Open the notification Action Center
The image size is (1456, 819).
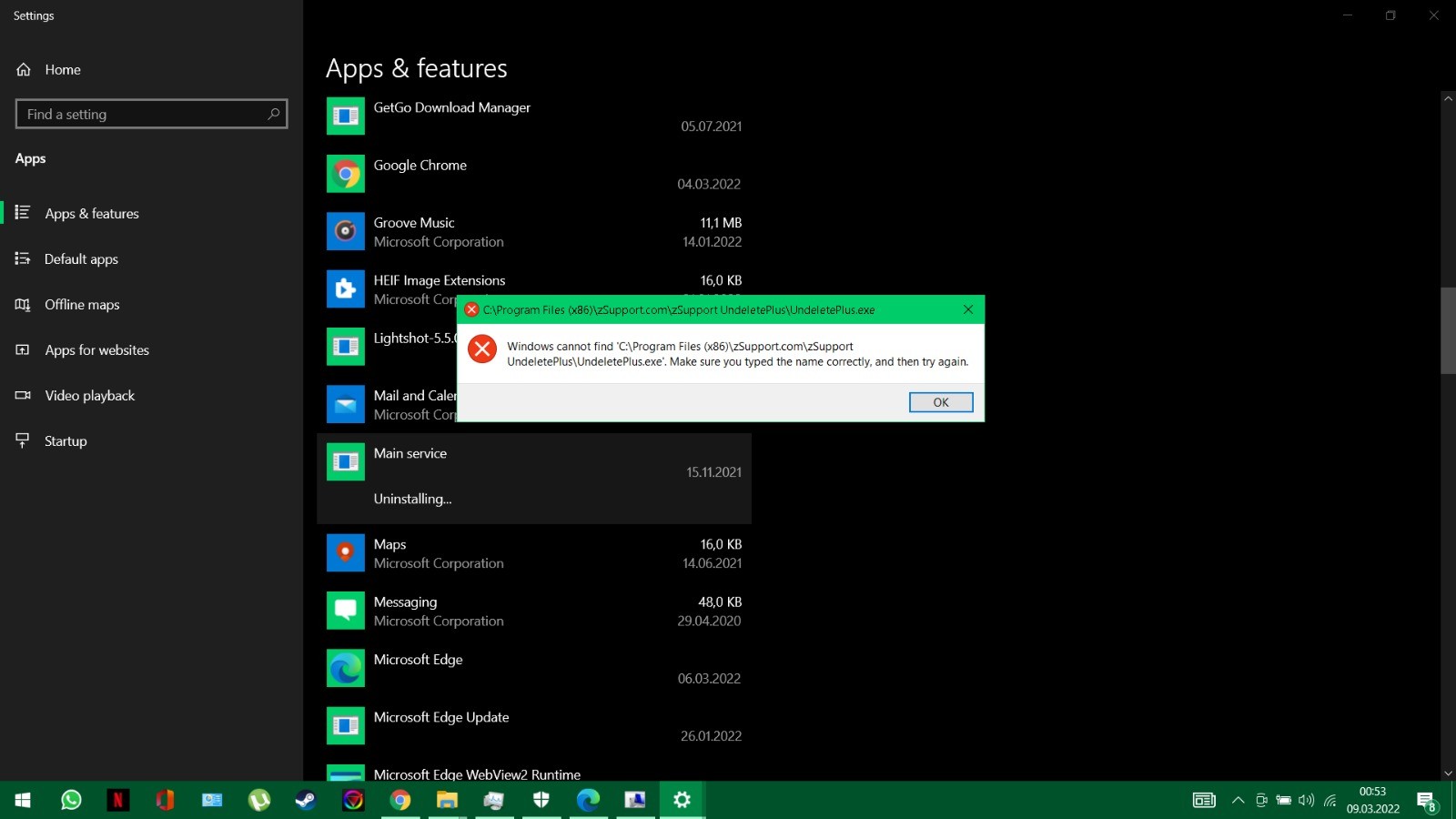(1427, 801)
